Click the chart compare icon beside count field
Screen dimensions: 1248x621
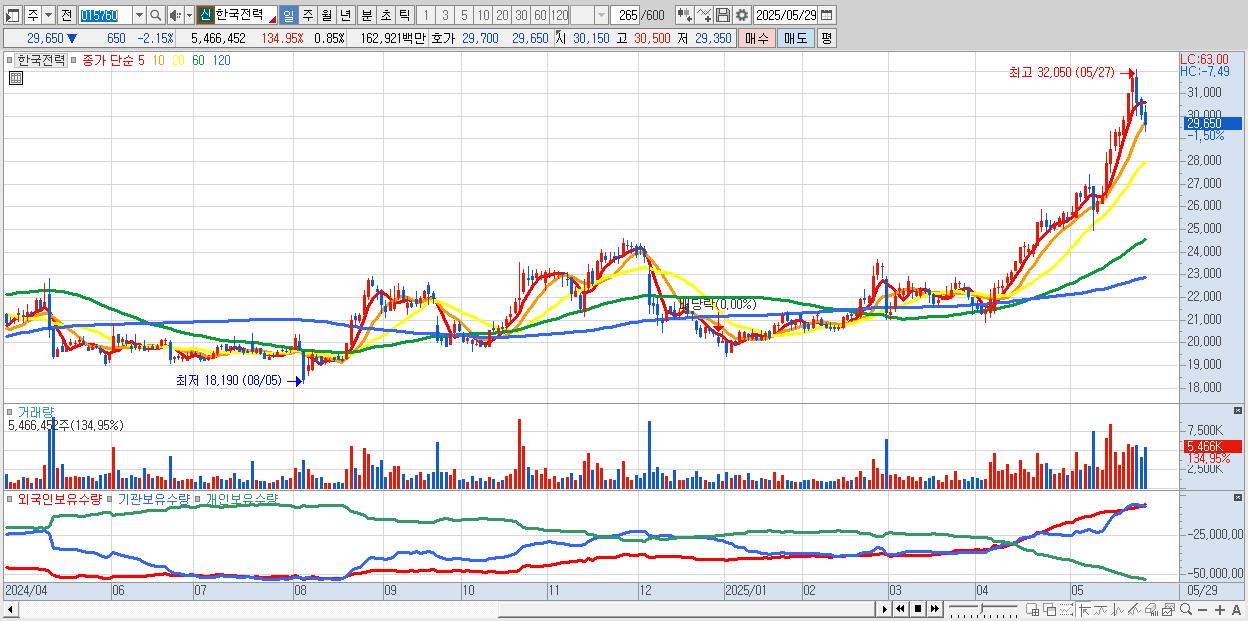(x=684, y=15)
